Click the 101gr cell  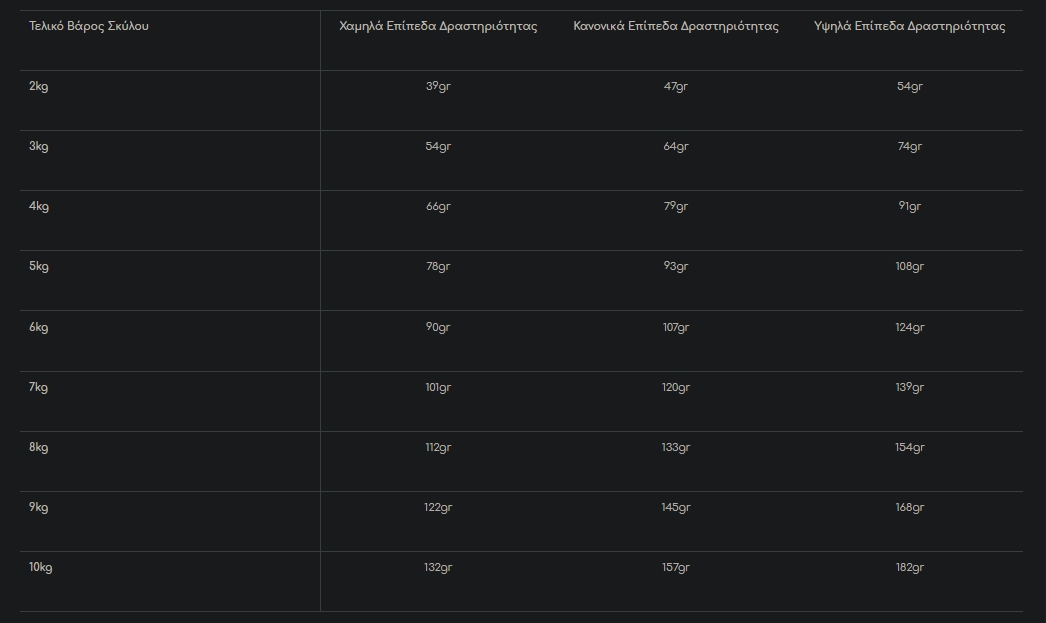pos(438,388)
